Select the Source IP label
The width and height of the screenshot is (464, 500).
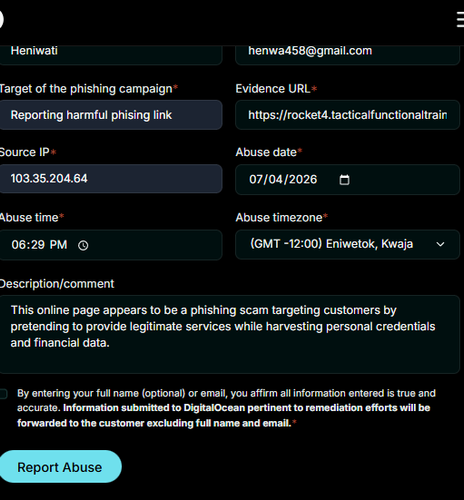[x=28, y=152]
